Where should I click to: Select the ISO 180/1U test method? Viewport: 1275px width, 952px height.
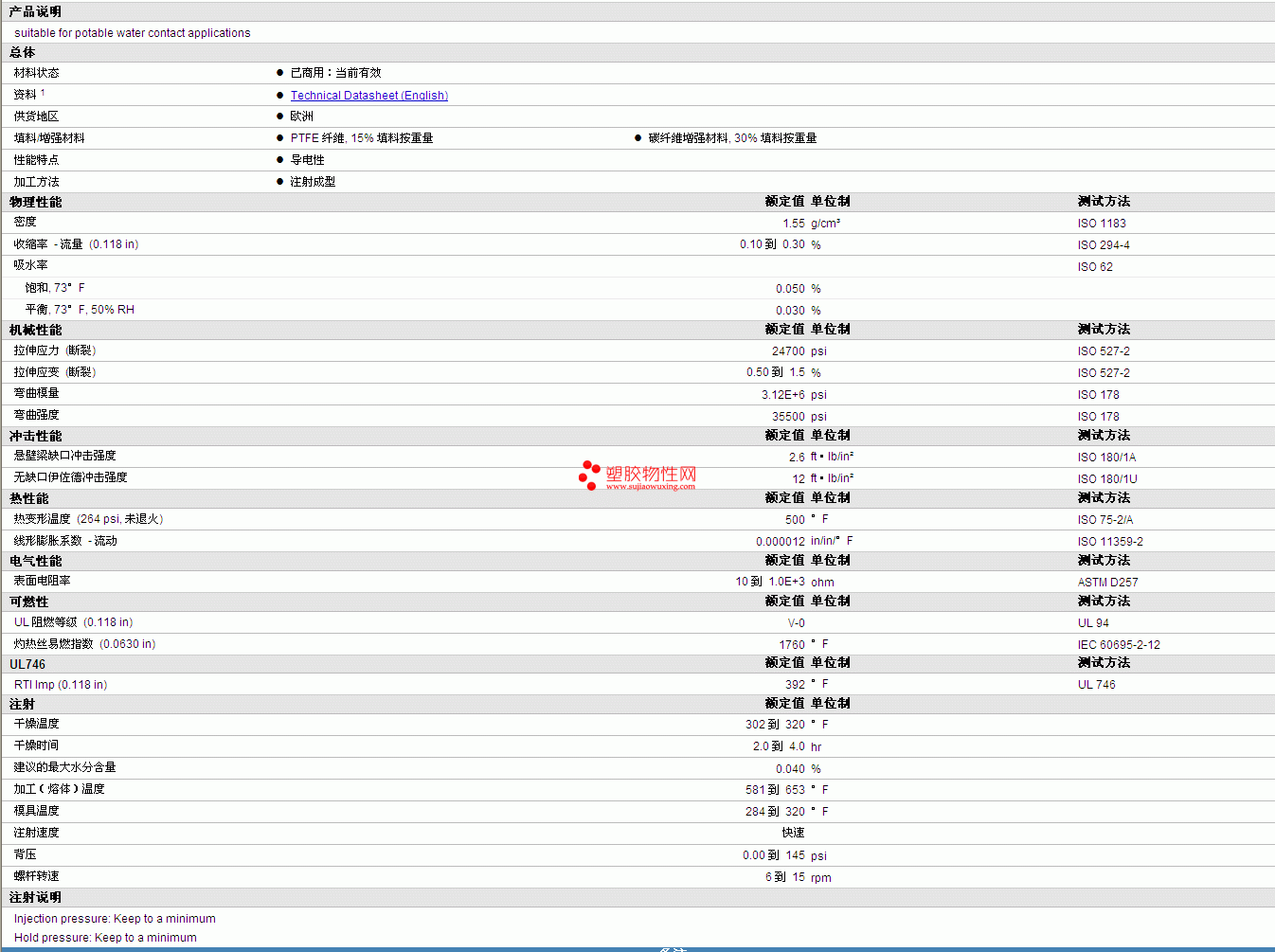[1107, 479]
